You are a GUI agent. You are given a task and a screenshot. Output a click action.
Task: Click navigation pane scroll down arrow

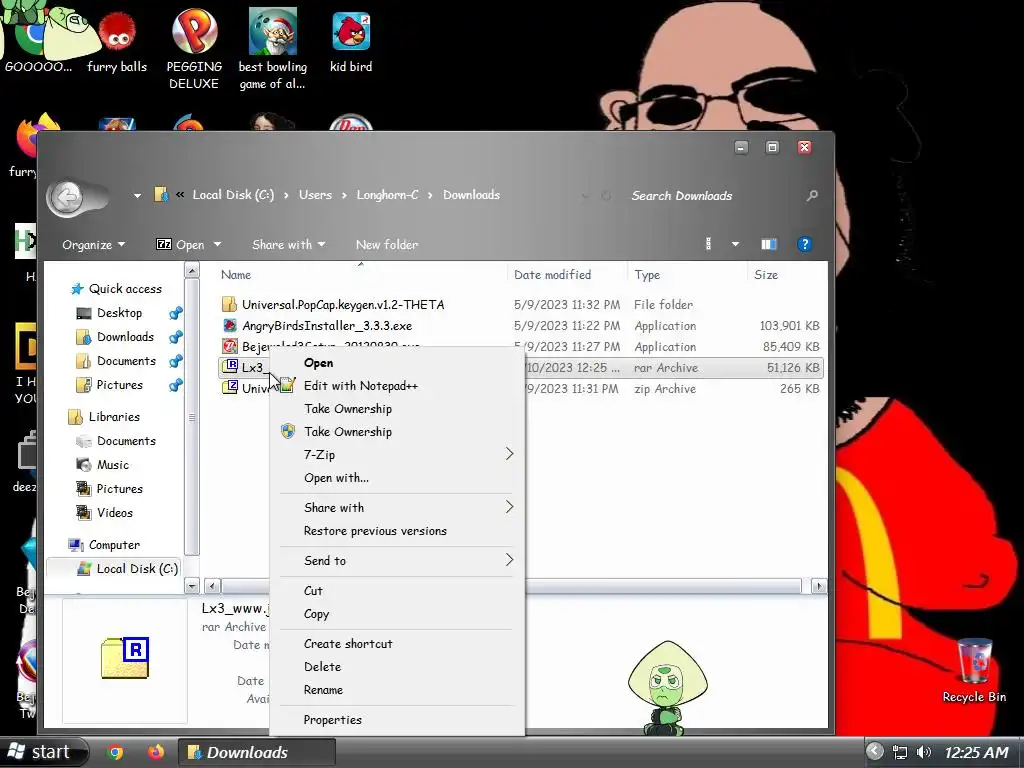tap(192, 586)
